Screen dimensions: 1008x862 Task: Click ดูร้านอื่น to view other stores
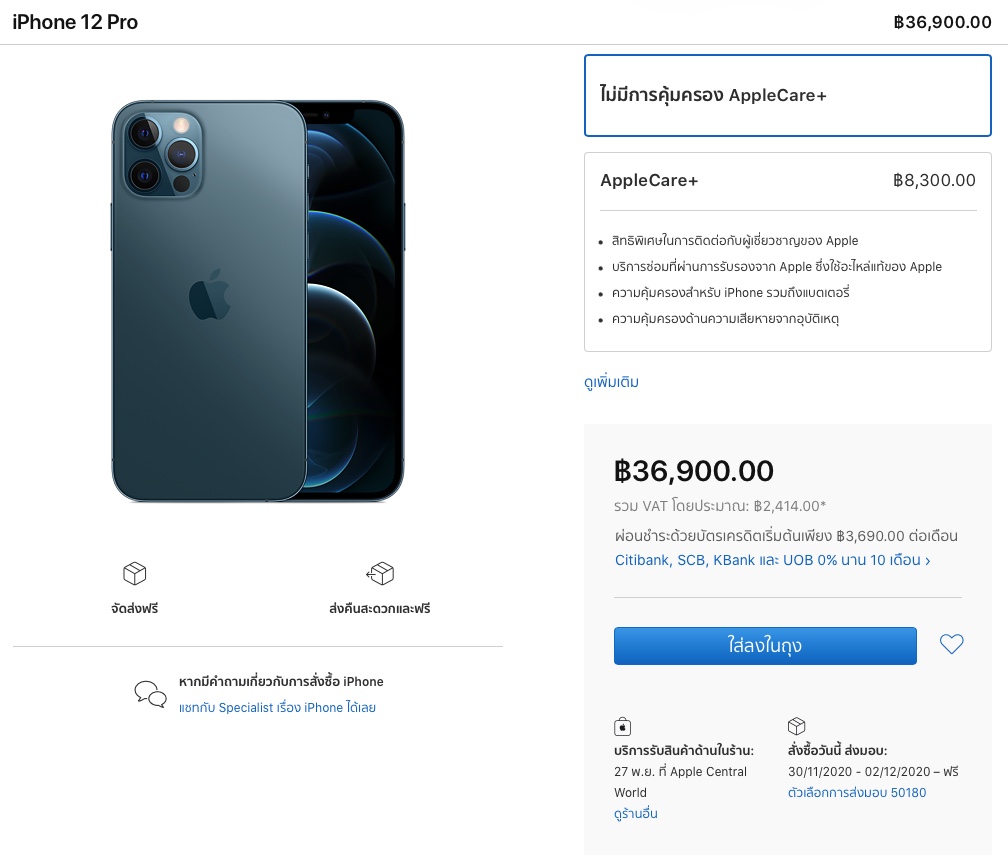[x=636, y=814]
